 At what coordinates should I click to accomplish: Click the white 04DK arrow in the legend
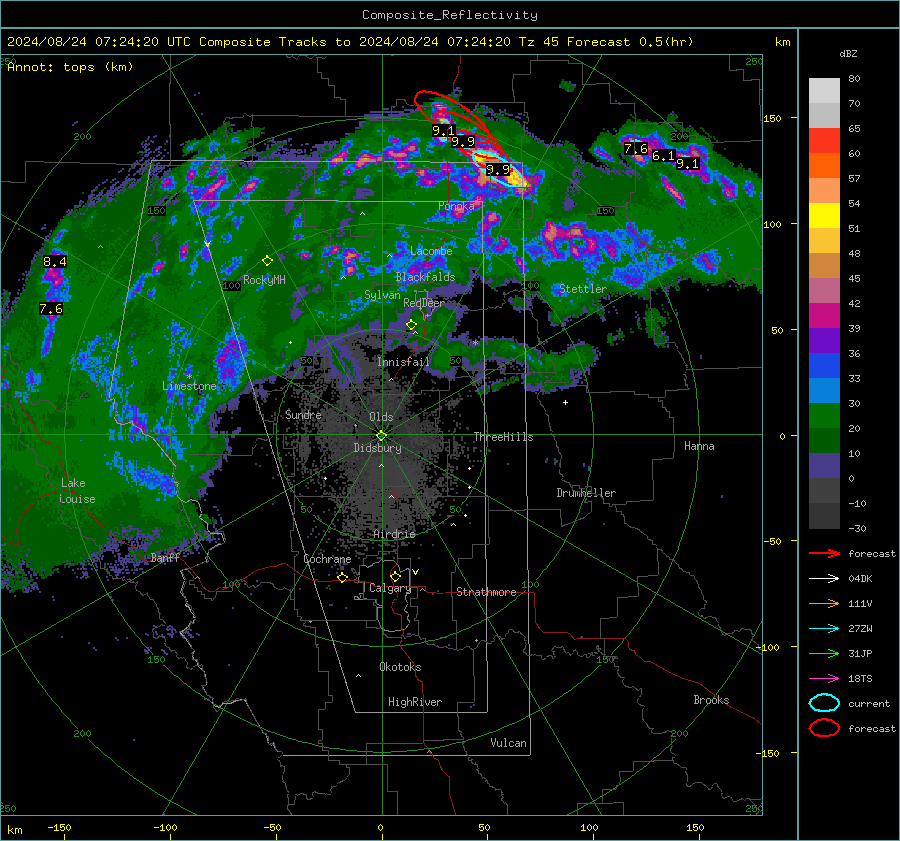[824, 578]
